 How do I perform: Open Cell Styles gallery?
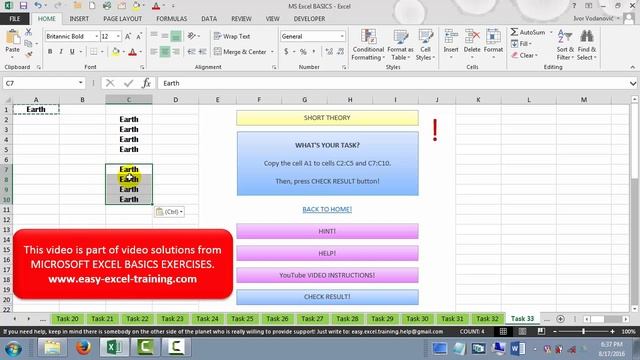click(x=425, y=45)
